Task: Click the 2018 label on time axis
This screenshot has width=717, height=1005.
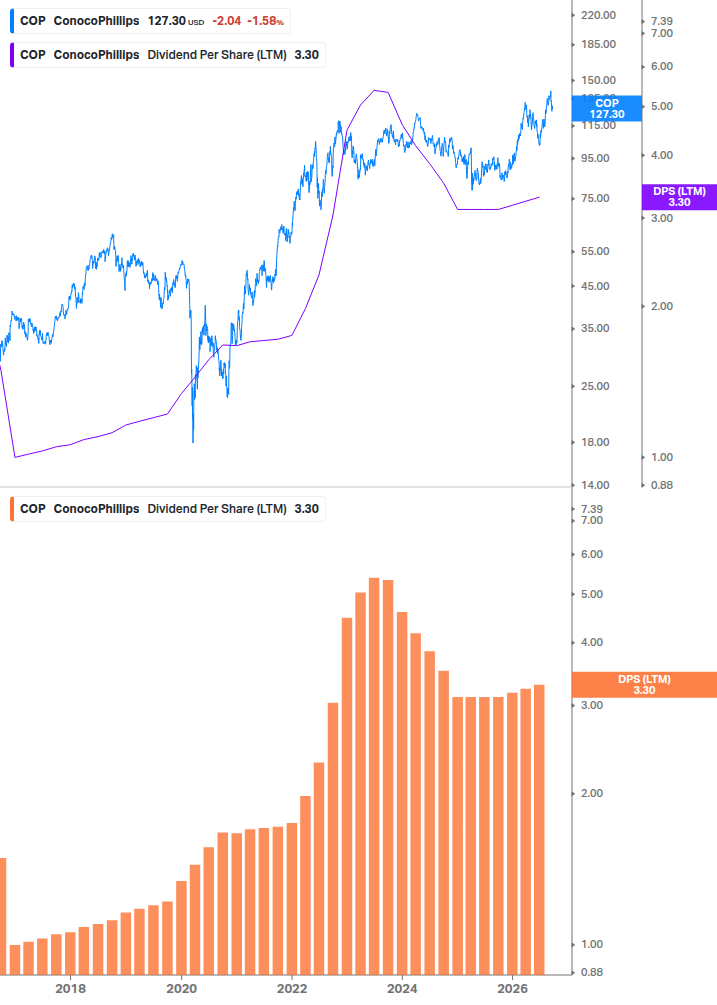Action: [70, 988]
